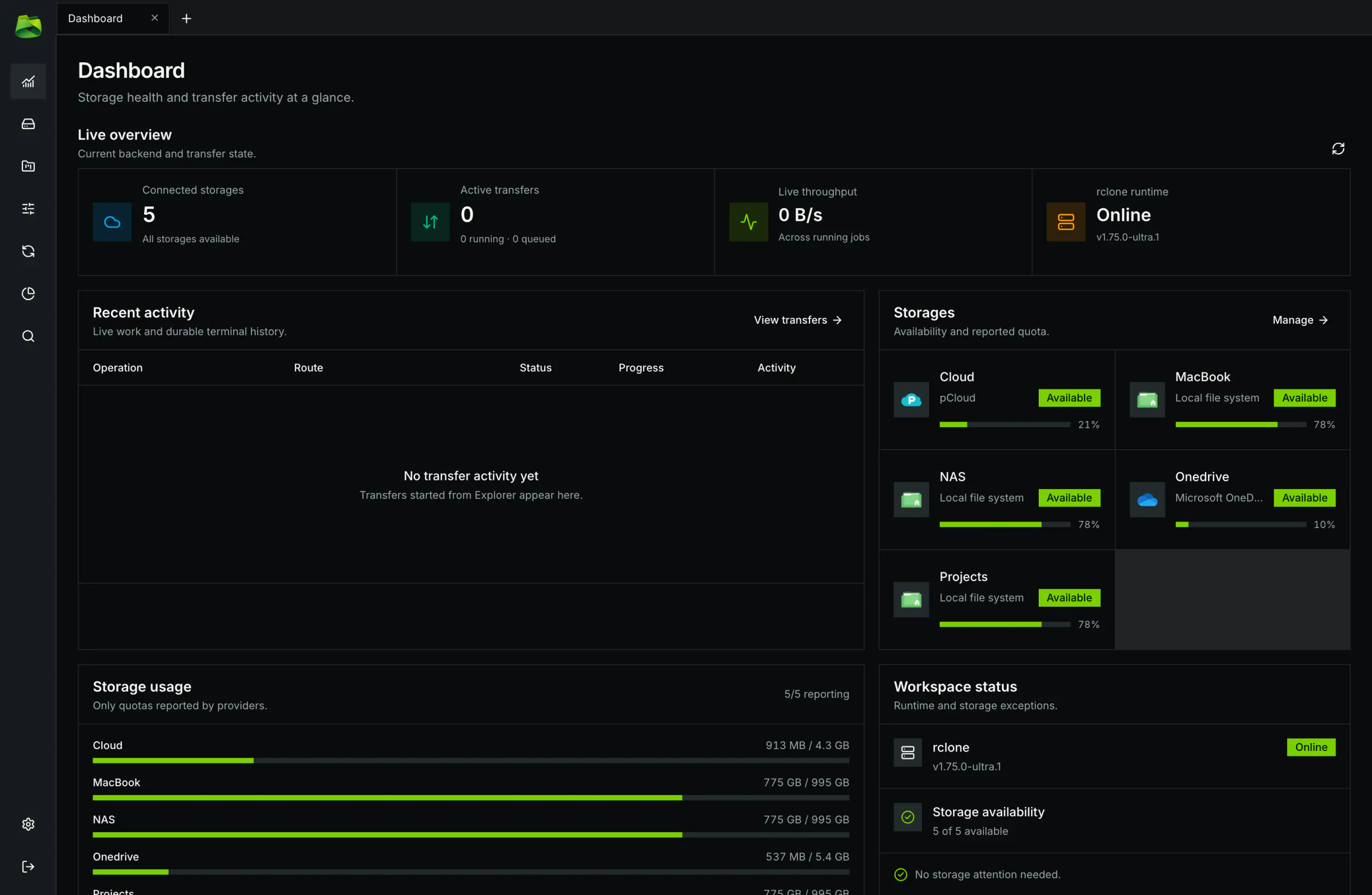The height and width of the screenshot is (895, 1372).
Task: Open View transfers link
Action: [798, 320]
